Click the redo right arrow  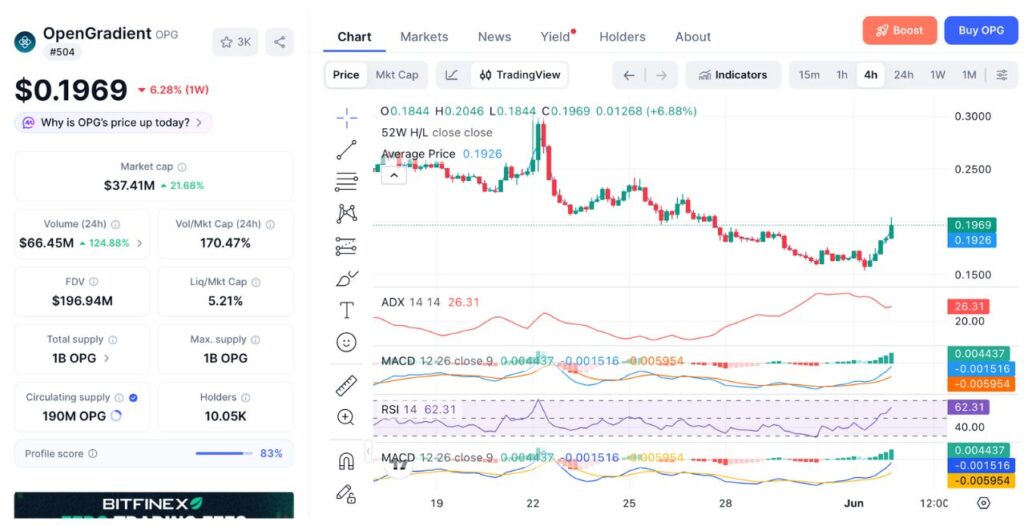[662, 75]
